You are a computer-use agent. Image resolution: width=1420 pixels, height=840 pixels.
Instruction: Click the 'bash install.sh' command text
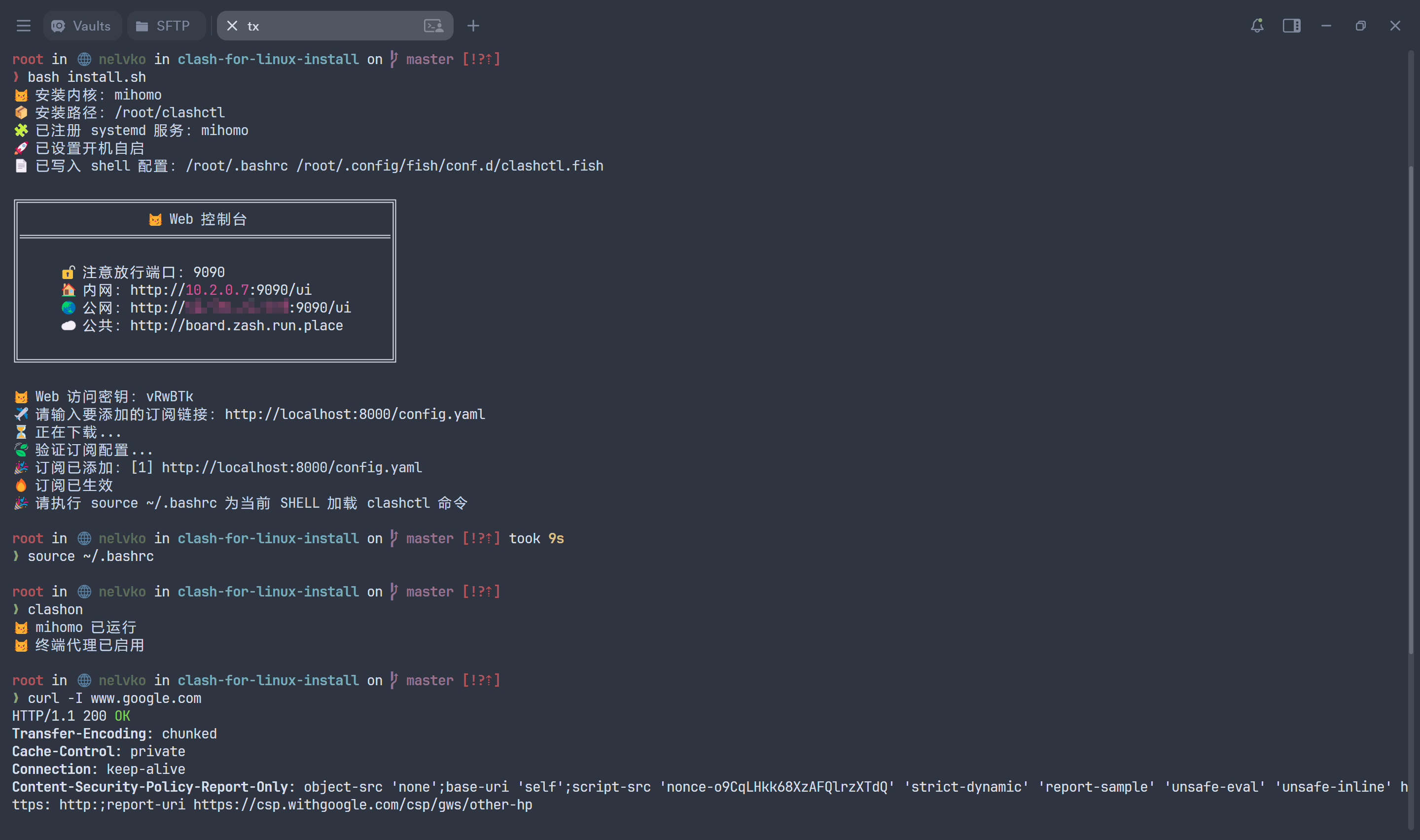point(87,77)
